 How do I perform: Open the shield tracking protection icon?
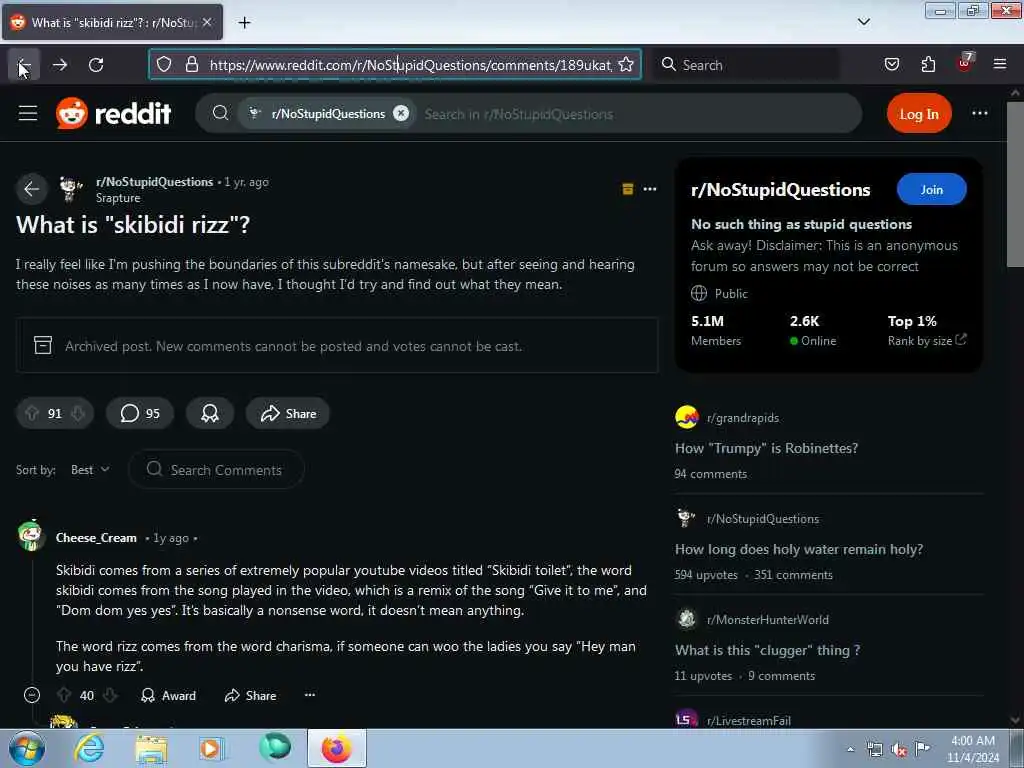coord(164,65)
